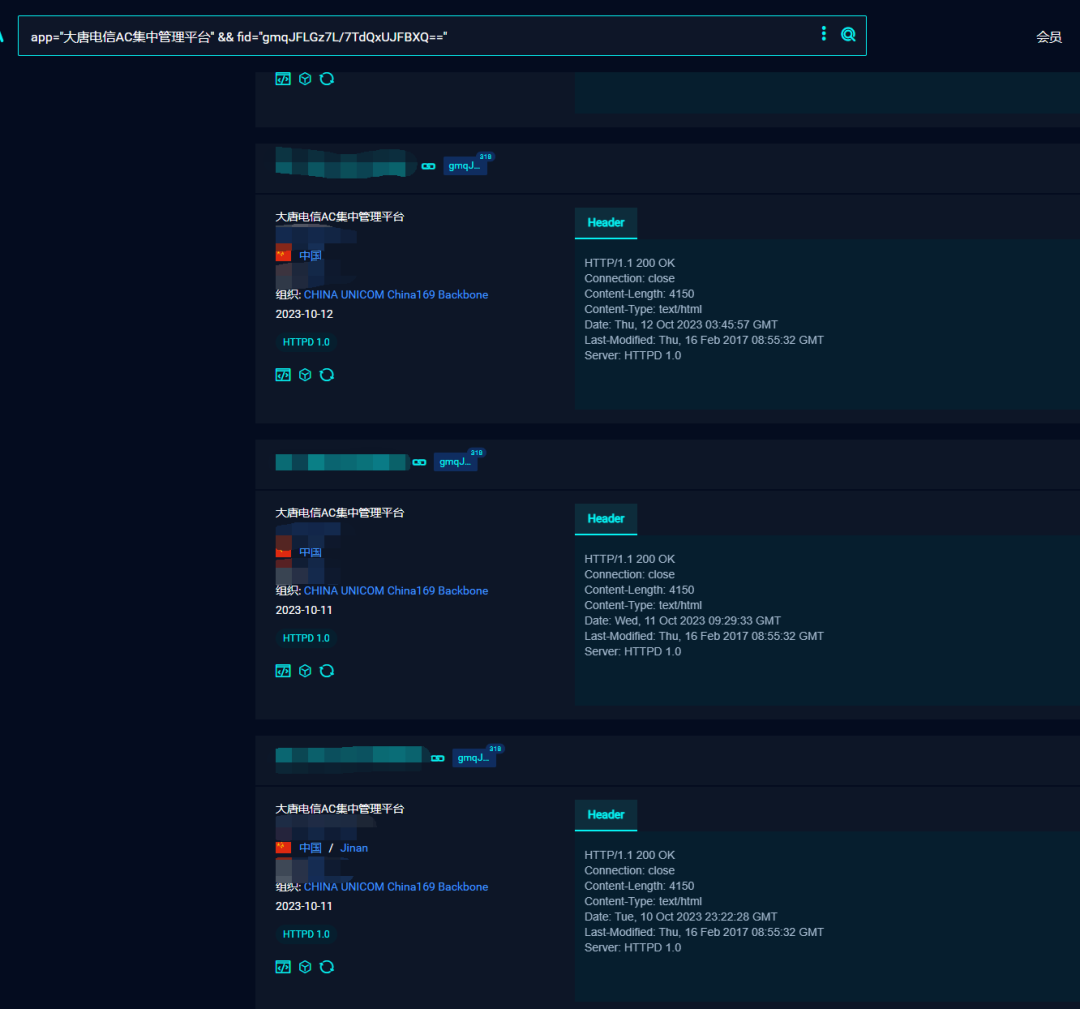Open chain link icon above the Wed 11 Oct result
The width and height of the screenshot is (1080, 1009).
coord(419,462)
